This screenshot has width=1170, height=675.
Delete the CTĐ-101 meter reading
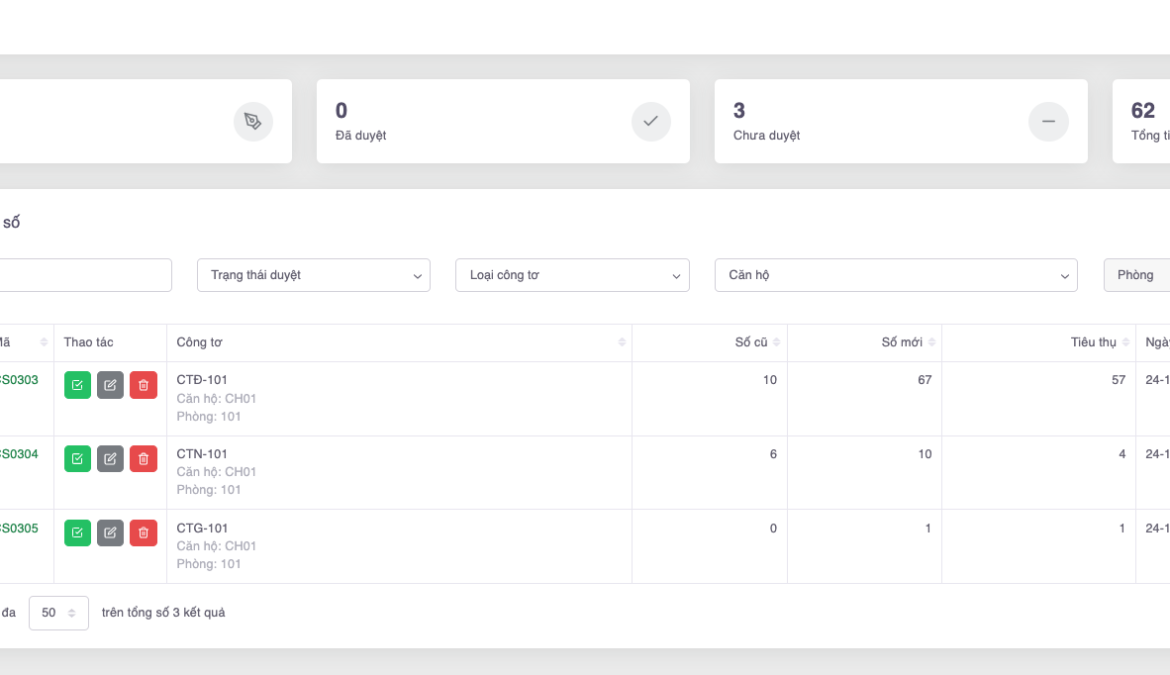143,385
